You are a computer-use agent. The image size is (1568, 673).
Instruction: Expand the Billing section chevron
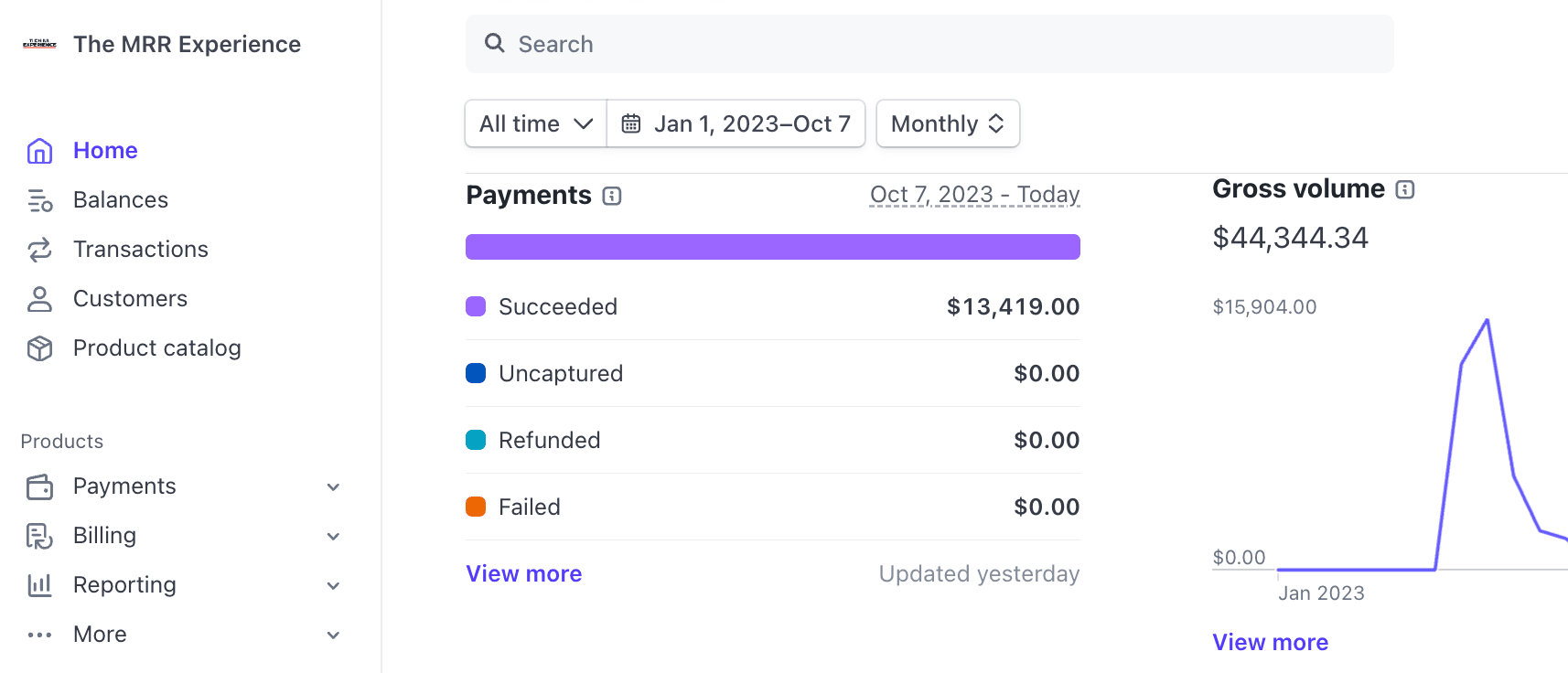334,537
